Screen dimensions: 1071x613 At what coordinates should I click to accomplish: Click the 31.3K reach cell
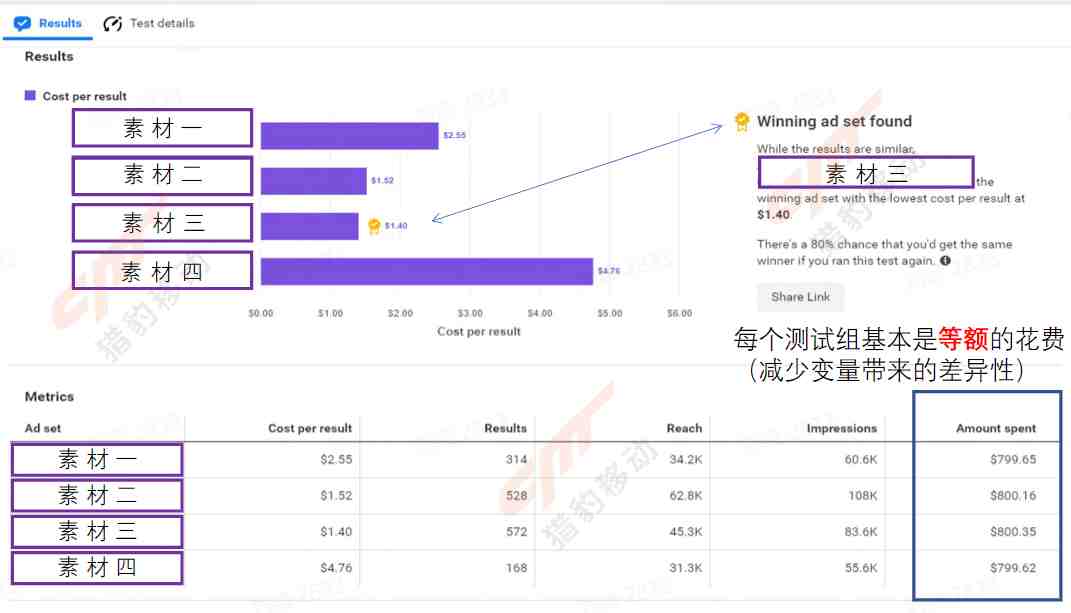tap(686, 568)
